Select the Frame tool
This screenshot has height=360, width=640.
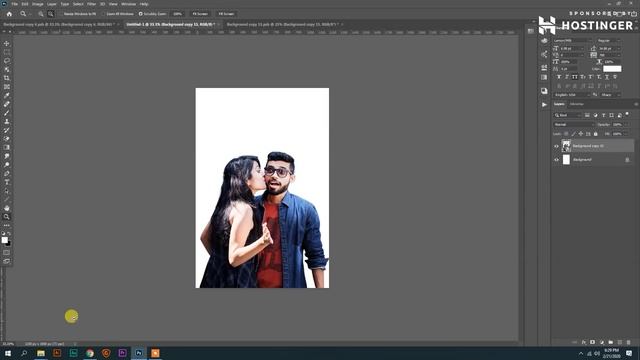pyautogui.click(x=7, y=87)
